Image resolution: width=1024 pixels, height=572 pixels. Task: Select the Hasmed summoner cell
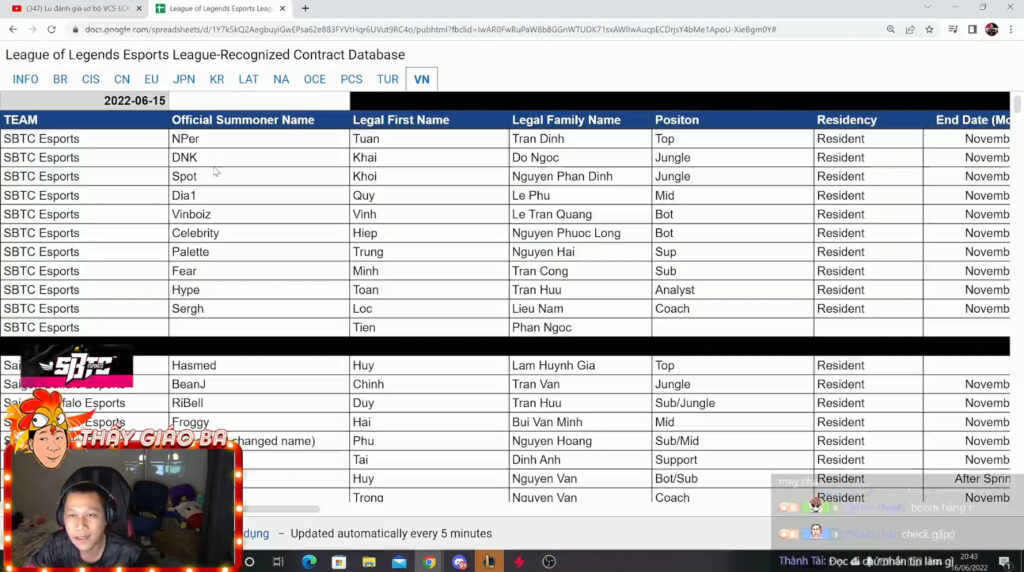pos(259,366)
